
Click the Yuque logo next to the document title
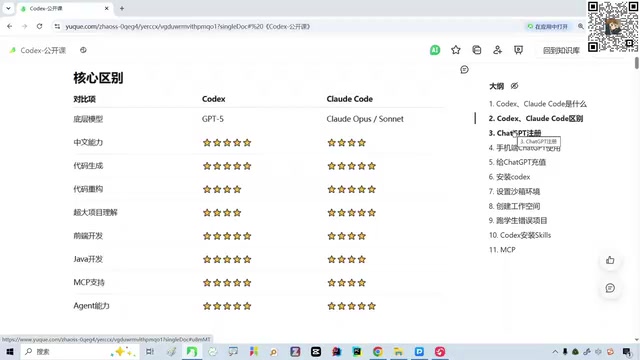pos(13,50)
